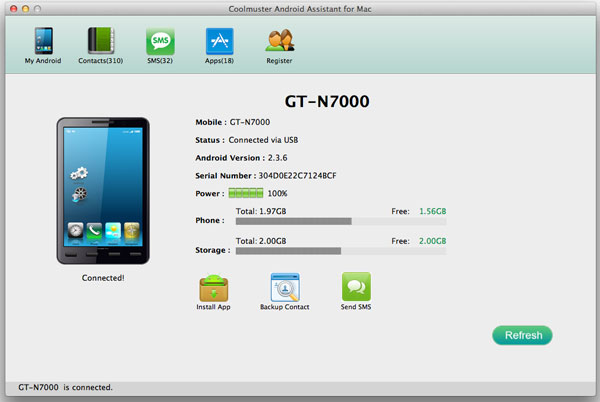Open the My Android tab icon
The image size is (600, 402).
44,41
